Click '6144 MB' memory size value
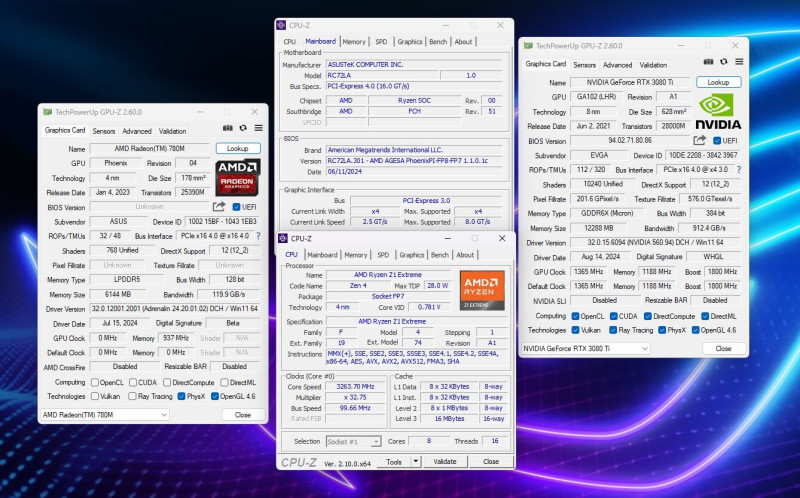Viewport: 800px width, 498px height. pyautogui.click(x=118, y=294)
